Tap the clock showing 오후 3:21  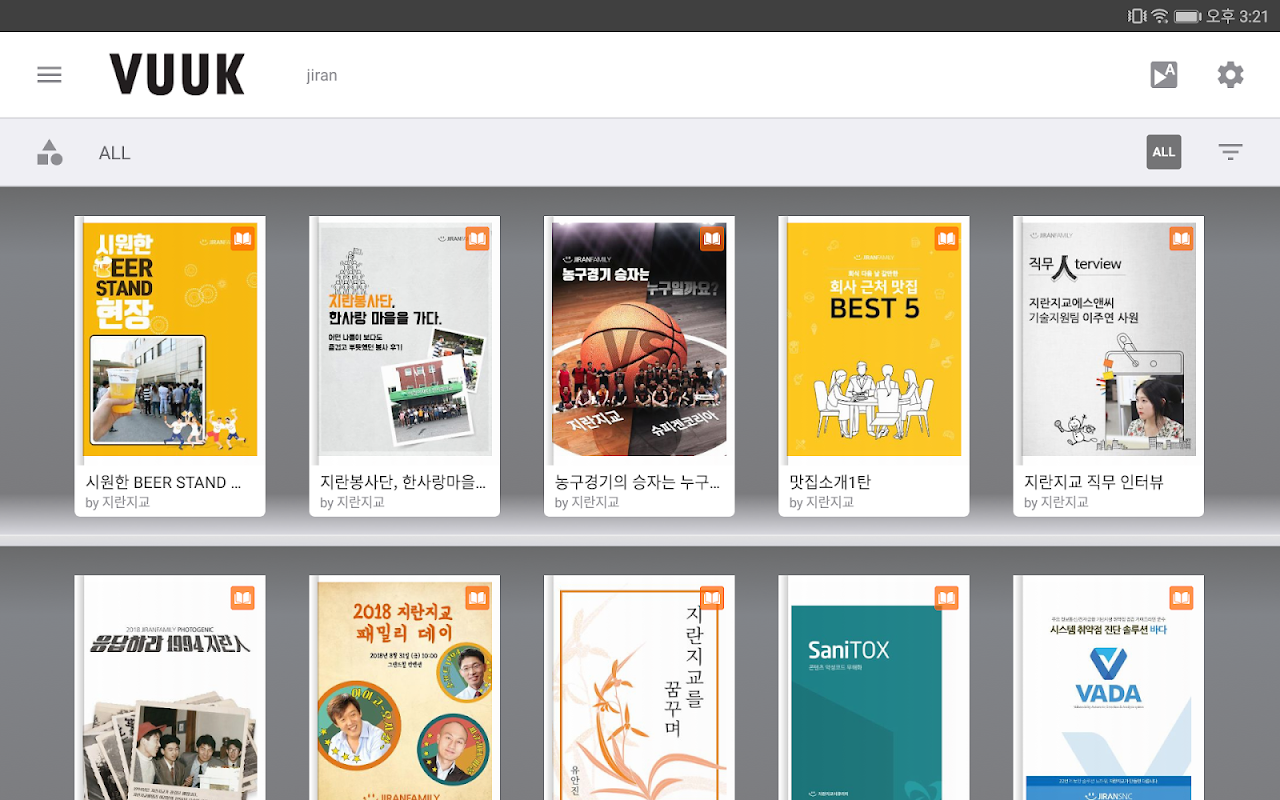1237,16
